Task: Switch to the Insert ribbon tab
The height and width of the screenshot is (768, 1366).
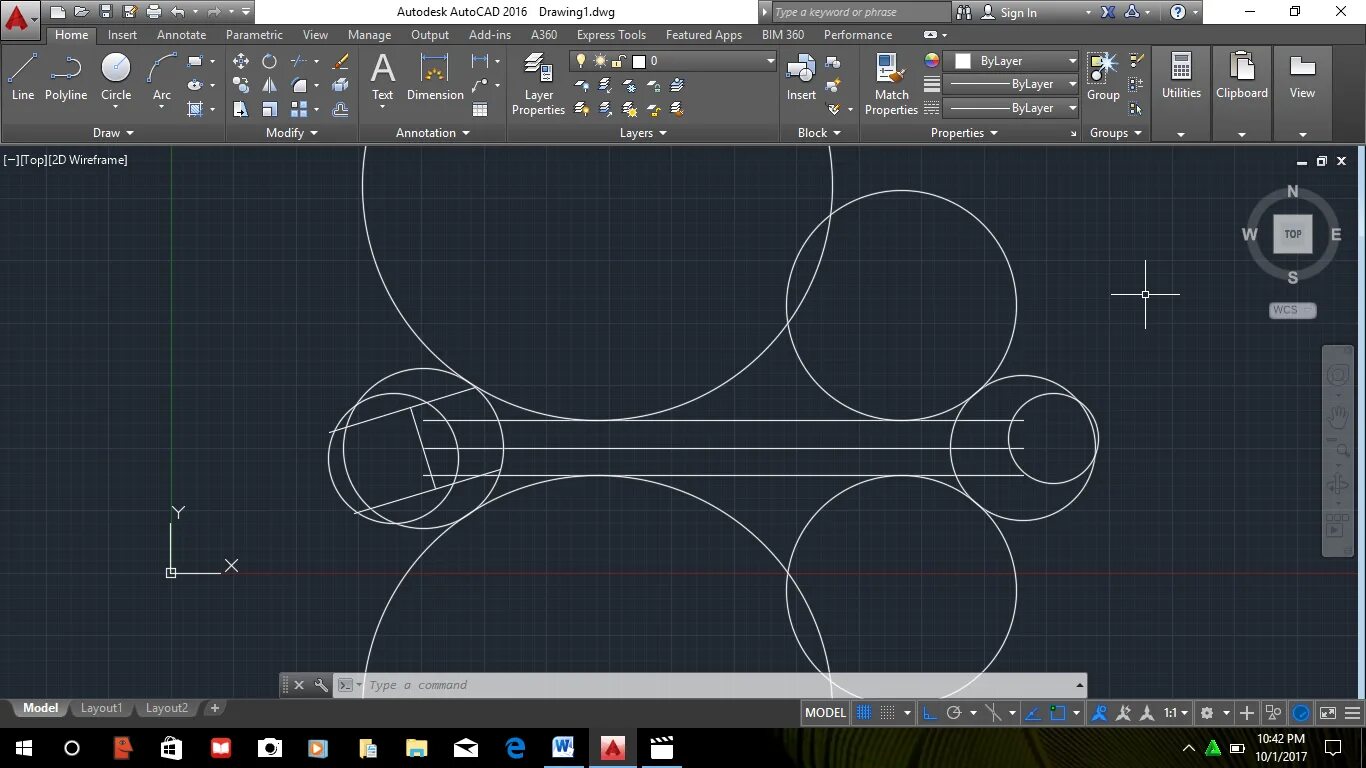Action: pos(123,35)
